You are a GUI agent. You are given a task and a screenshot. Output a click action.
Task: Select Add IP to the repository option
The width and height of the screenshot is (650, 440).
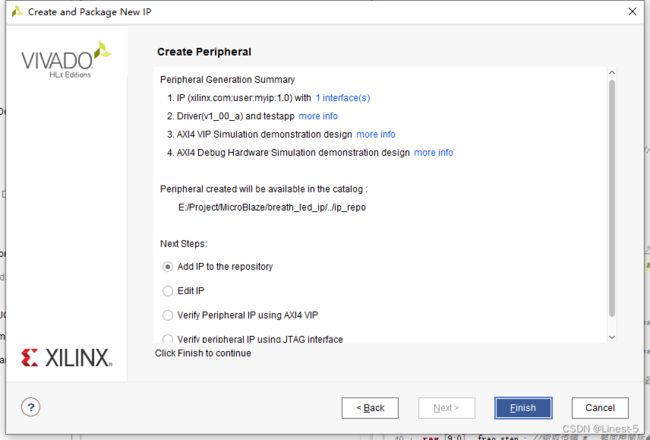(167, 267)
